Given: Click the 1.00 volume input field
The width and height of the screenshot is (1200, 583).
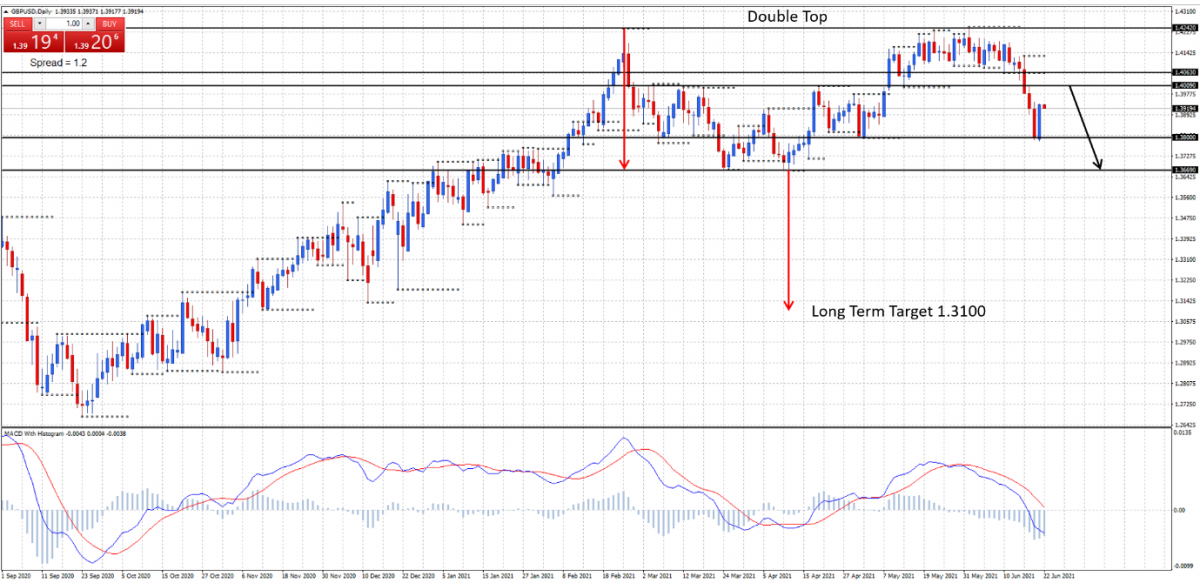Looking at the screenshot, I should [64, 21].
